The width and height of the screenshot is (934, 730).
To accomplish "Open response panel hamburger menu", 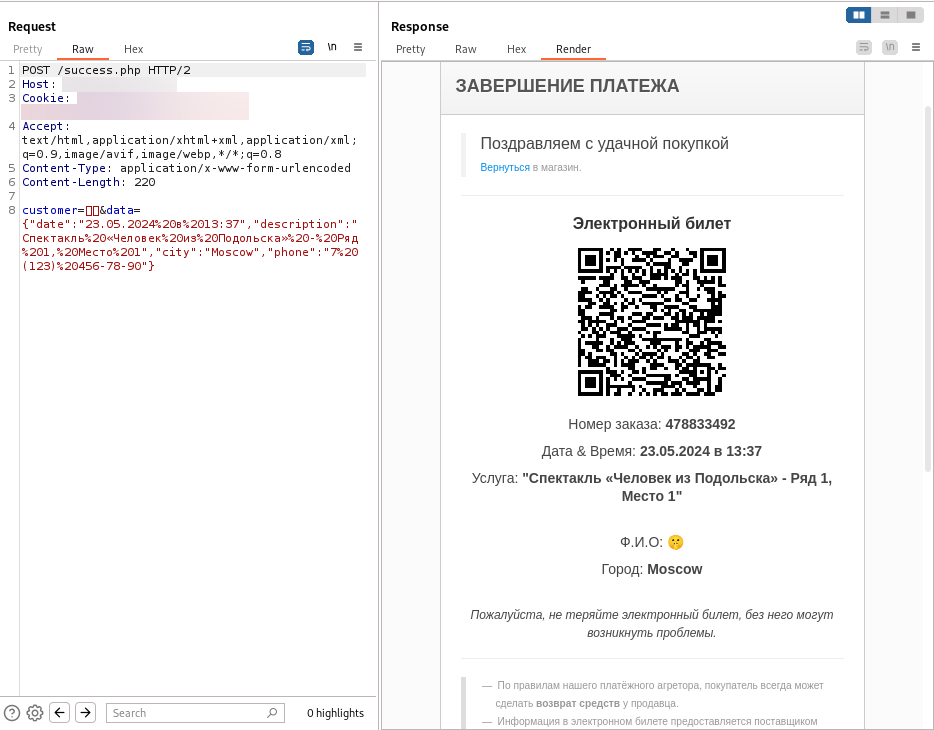I will (916, 47).
